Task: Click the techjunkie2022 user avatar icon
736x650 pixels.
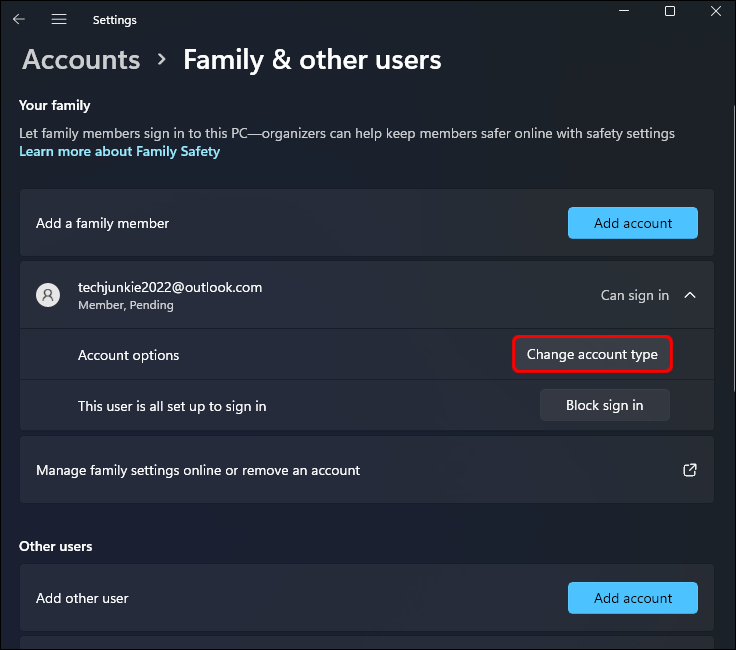Action: coord(47,295)
